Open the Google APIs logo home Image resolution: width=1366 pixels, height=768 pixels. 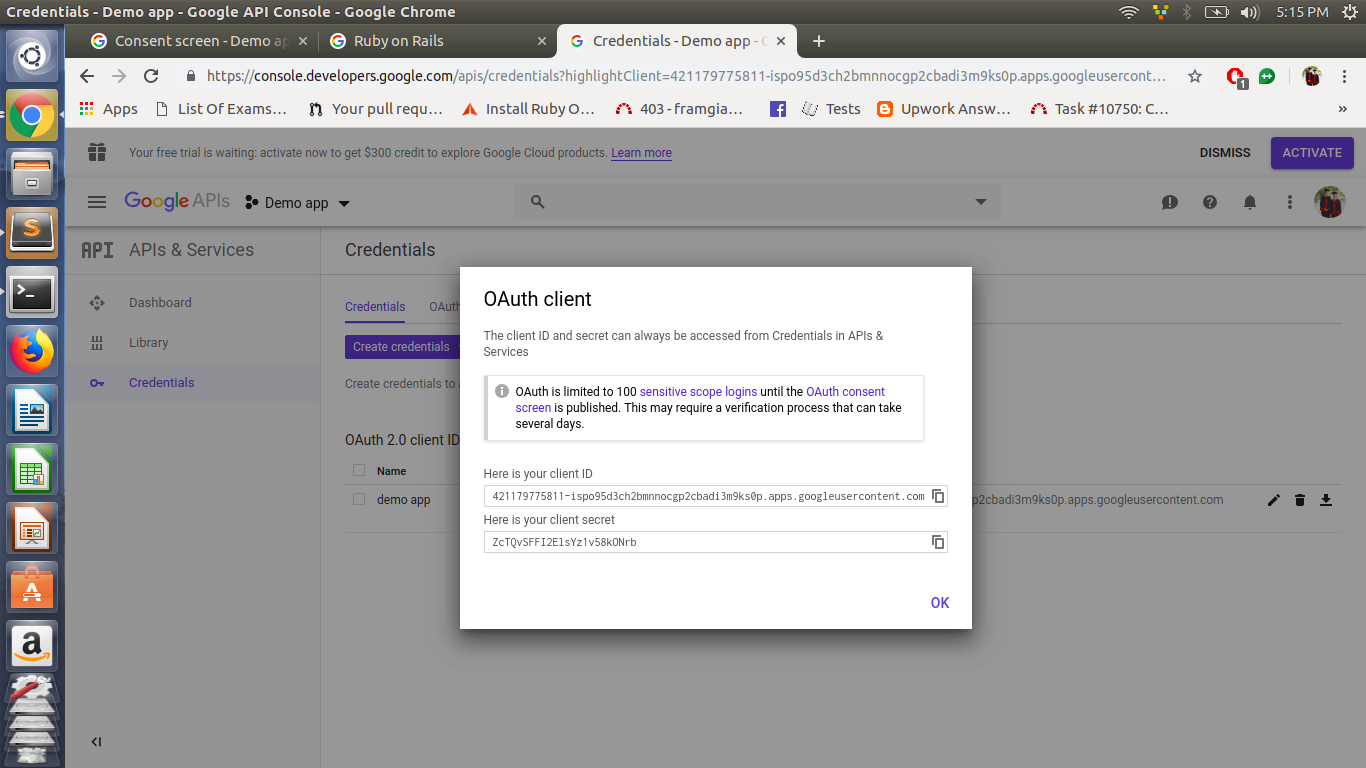tap(177, 202)
